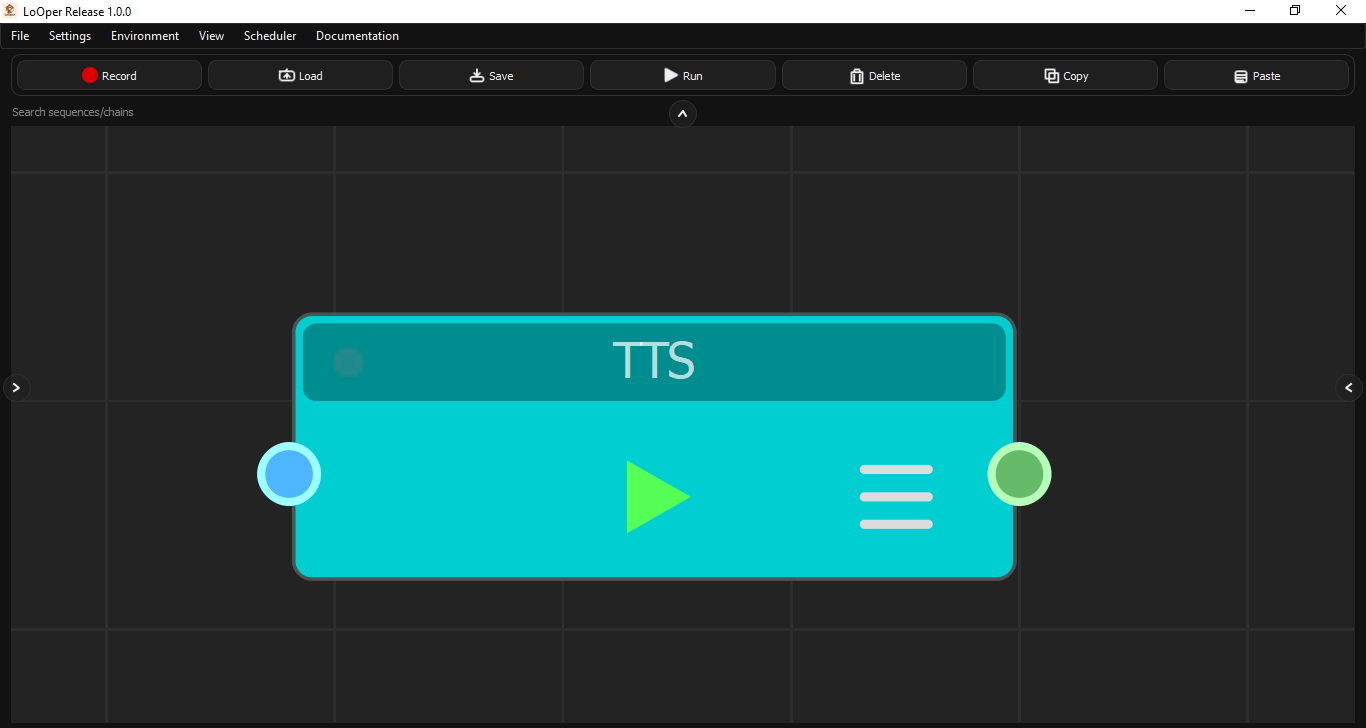Select the blue input port on the TTS node
The image size is (1366, 728).
289,474
